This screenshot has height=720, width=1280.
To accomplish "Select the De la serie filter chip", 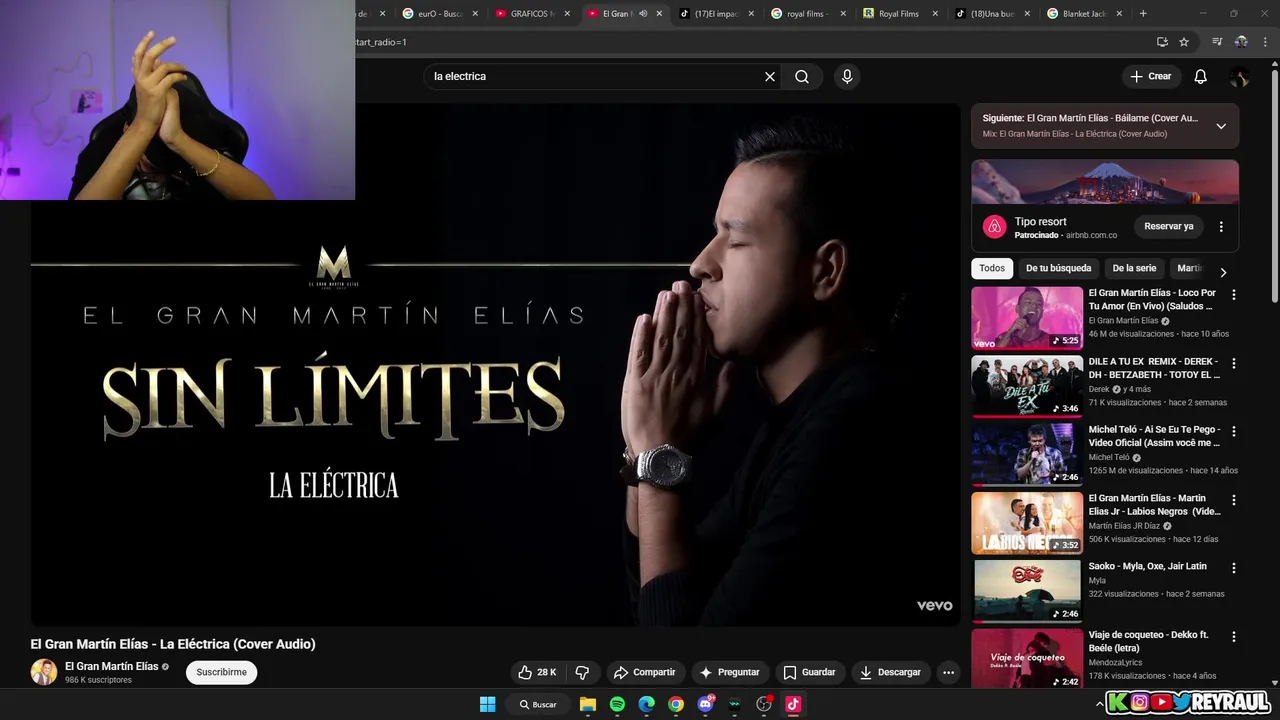I will [1134, 268].
